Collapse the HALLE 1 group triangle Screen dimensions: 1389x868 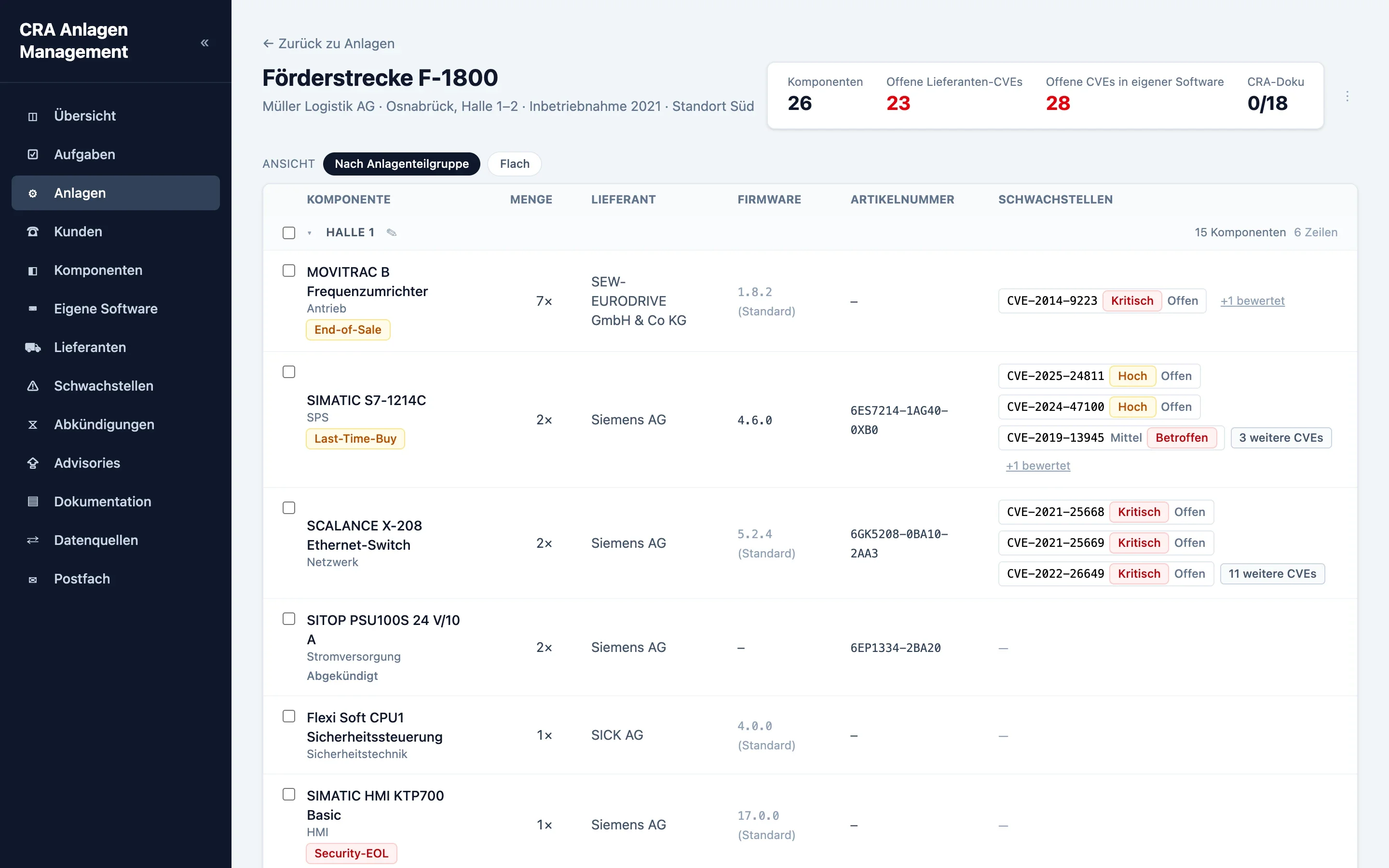(x=309, y=233)
